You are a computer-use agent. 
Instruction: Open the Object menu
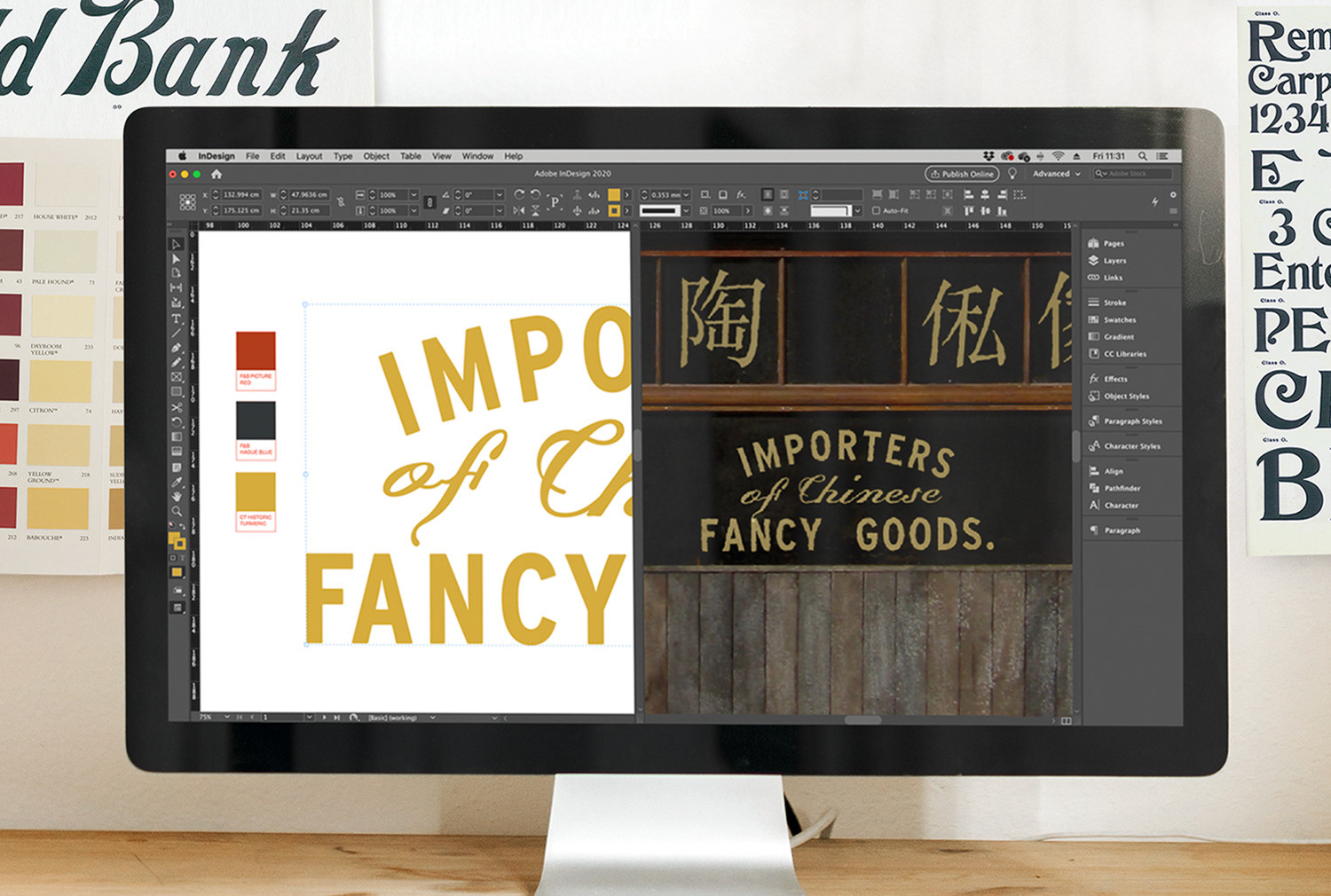(376, 156)
